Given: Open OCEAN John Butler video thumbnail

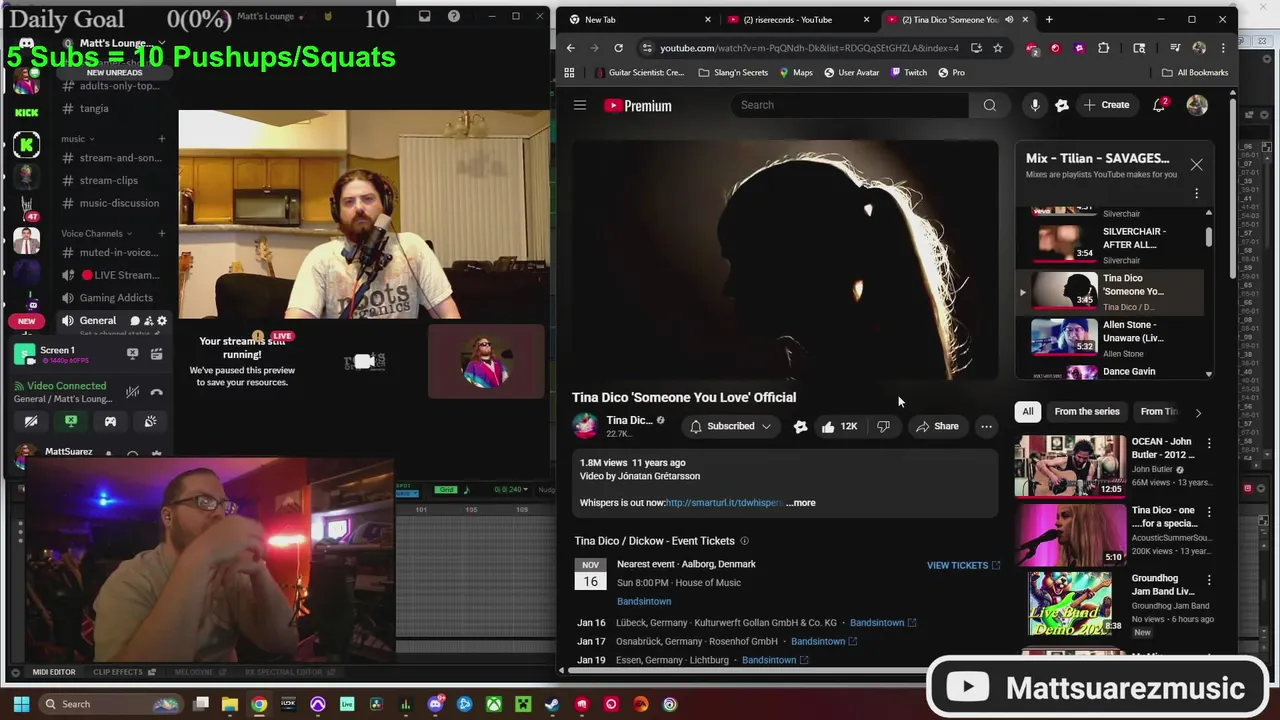Looking at the screenshot, I should point(1069,465).
